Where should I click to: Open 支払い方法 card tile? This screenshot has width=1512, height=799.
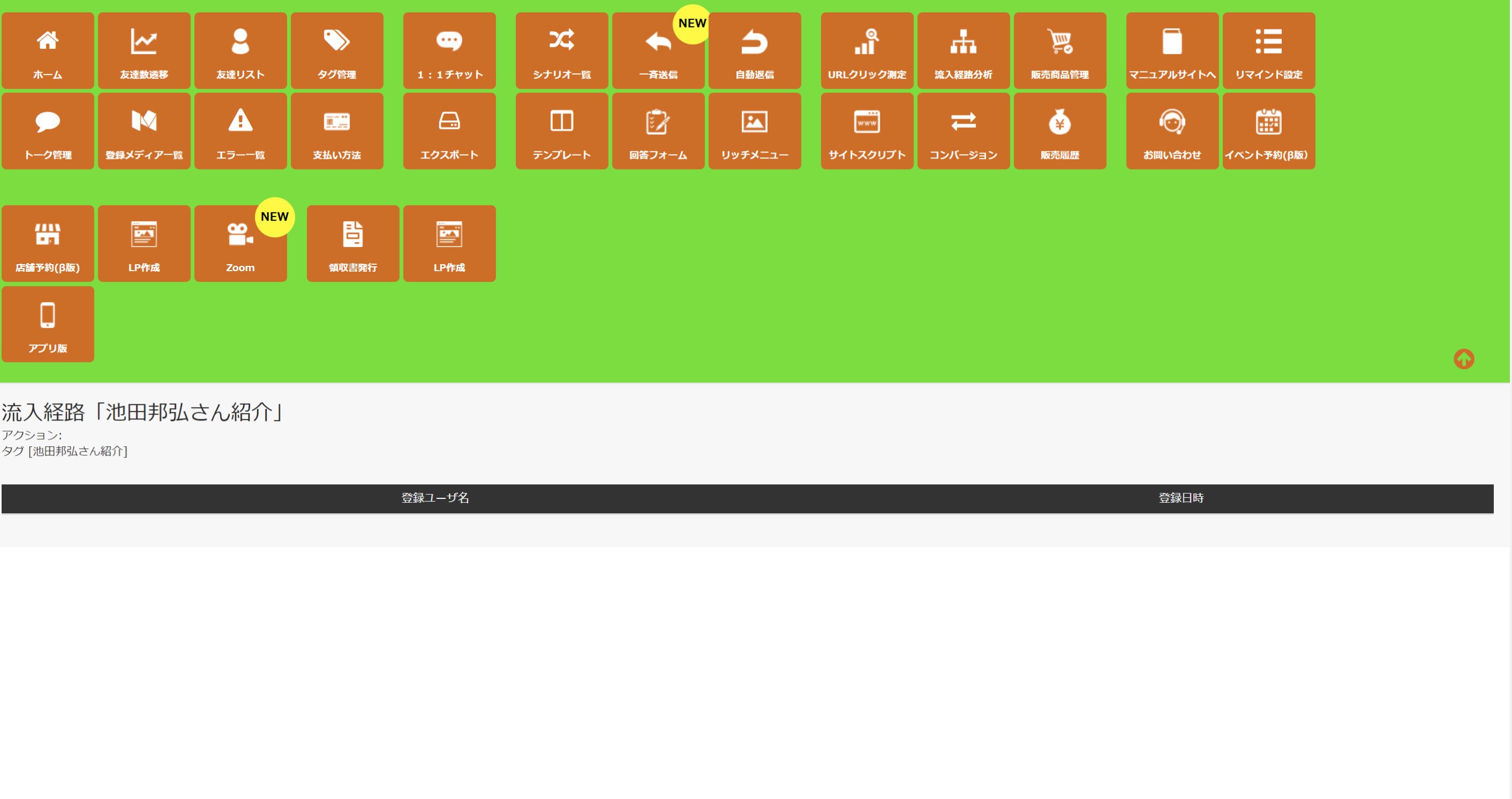337,131
